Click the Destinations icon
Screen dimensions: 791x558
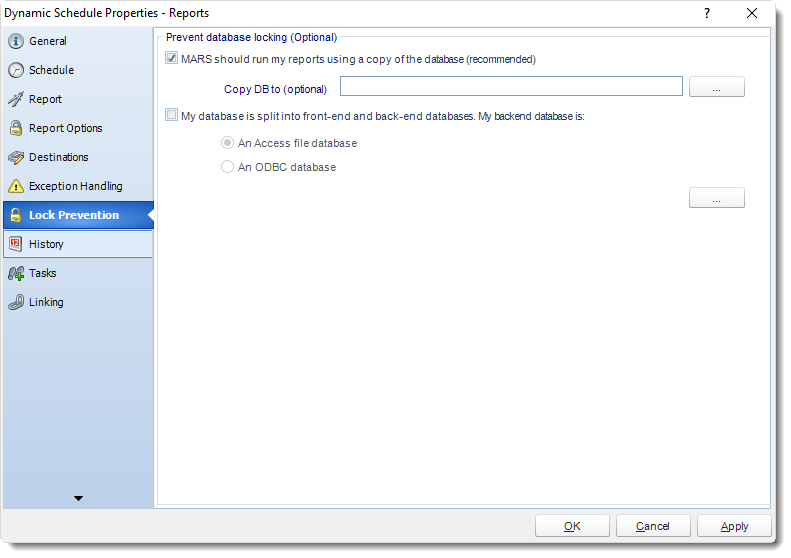click(x=16, y=157)
